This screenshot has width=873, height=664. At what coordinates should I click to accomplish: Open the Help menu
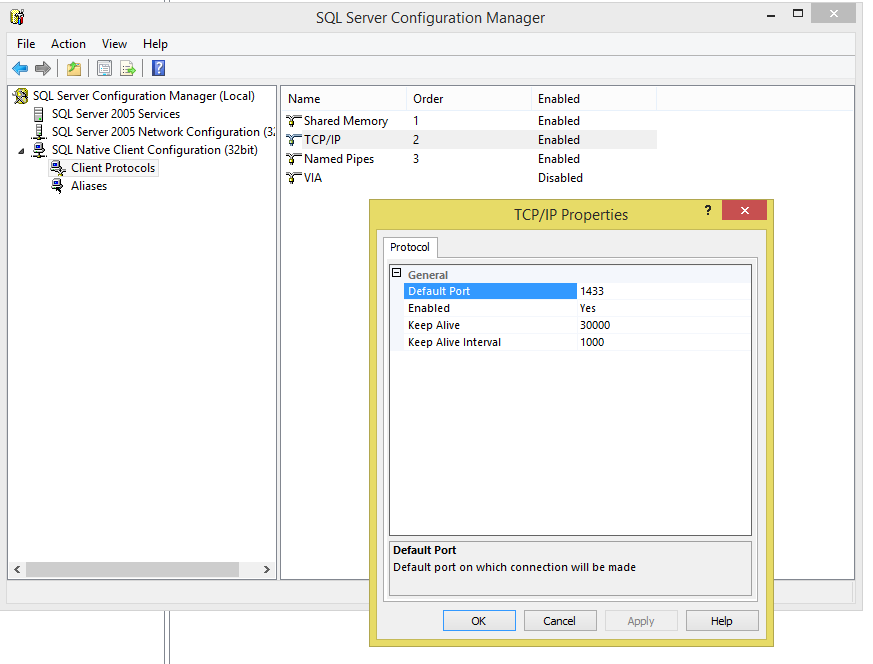(155, 44)
